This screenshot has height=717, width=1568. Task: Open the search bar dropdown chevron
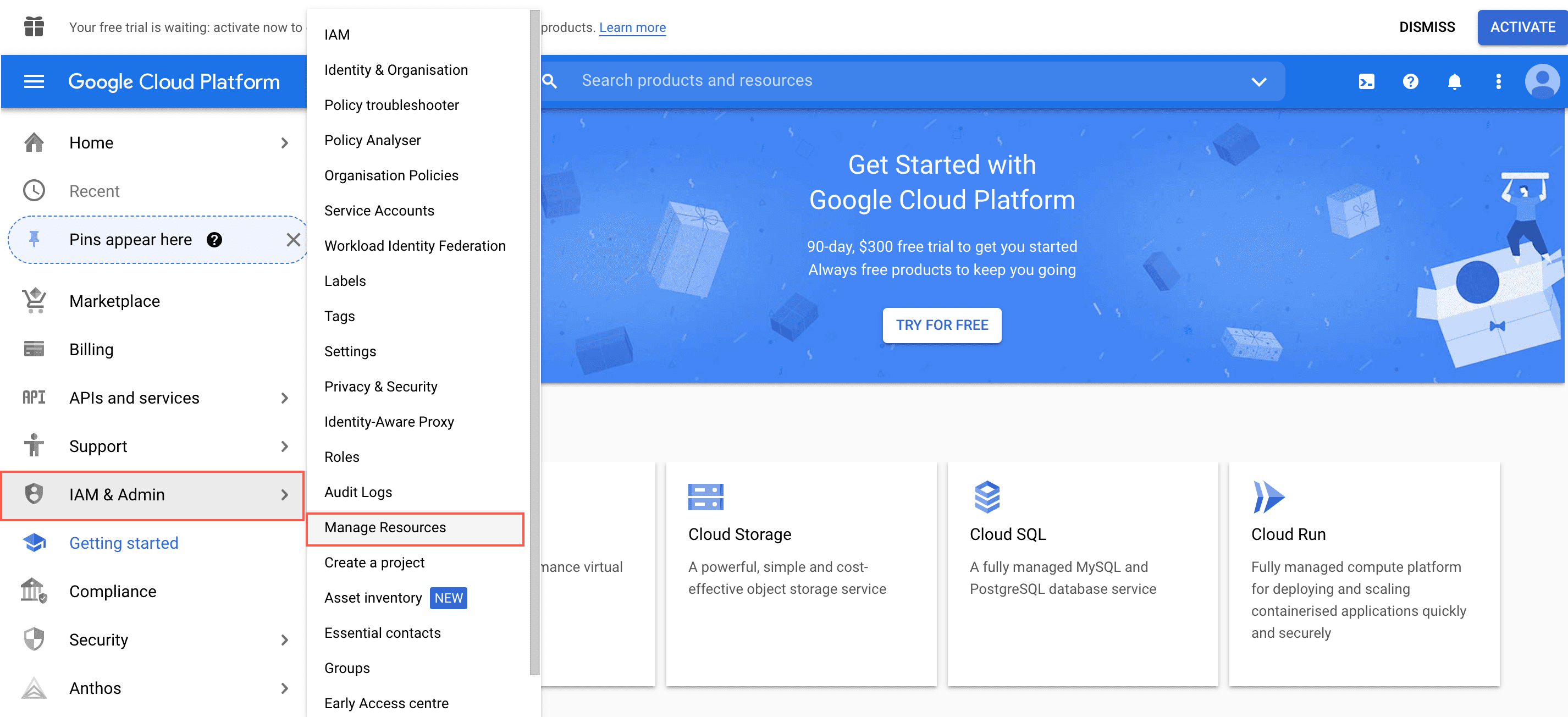click(x=1259, y=81)
